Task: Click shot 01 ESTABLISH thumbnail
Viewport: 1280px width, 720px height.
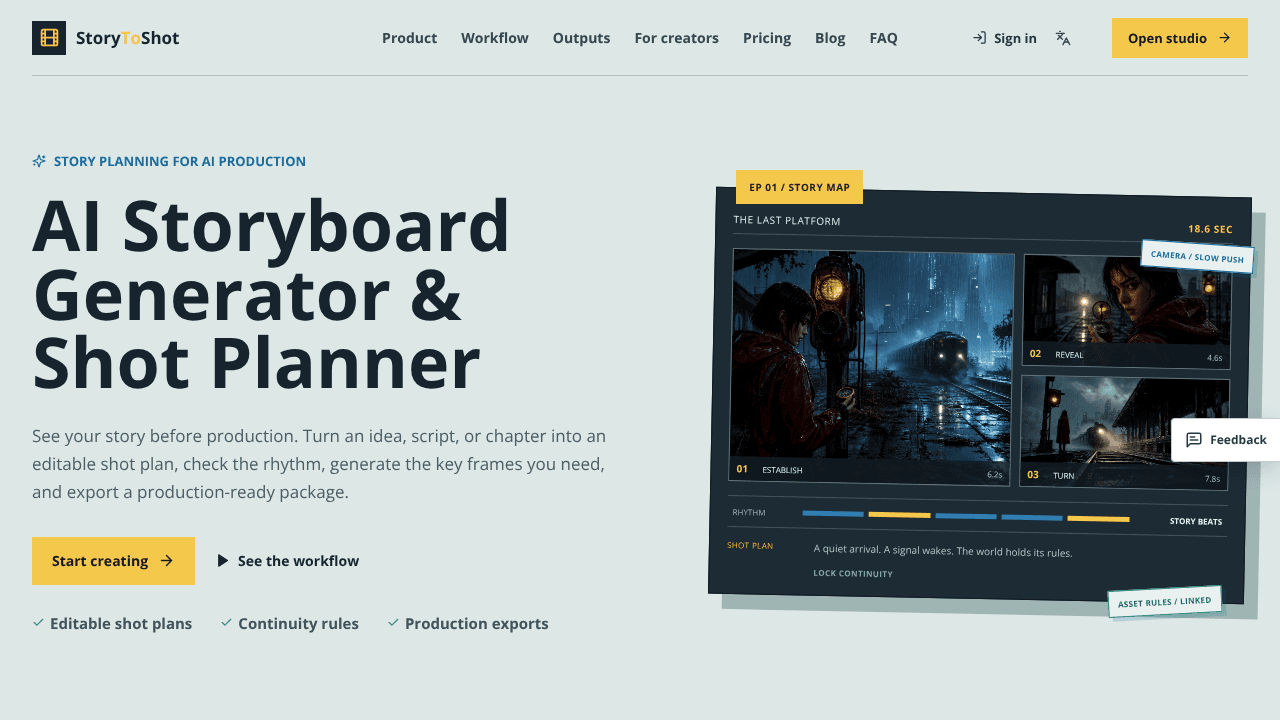Action: point(871,367)
